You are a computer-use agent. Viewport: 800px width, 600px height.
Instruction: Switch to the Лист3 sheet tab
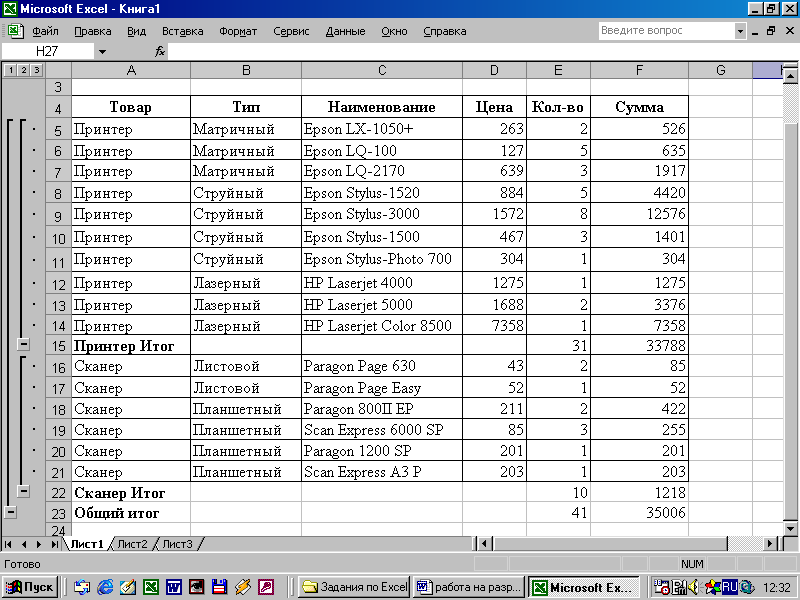tap(178, 544)
